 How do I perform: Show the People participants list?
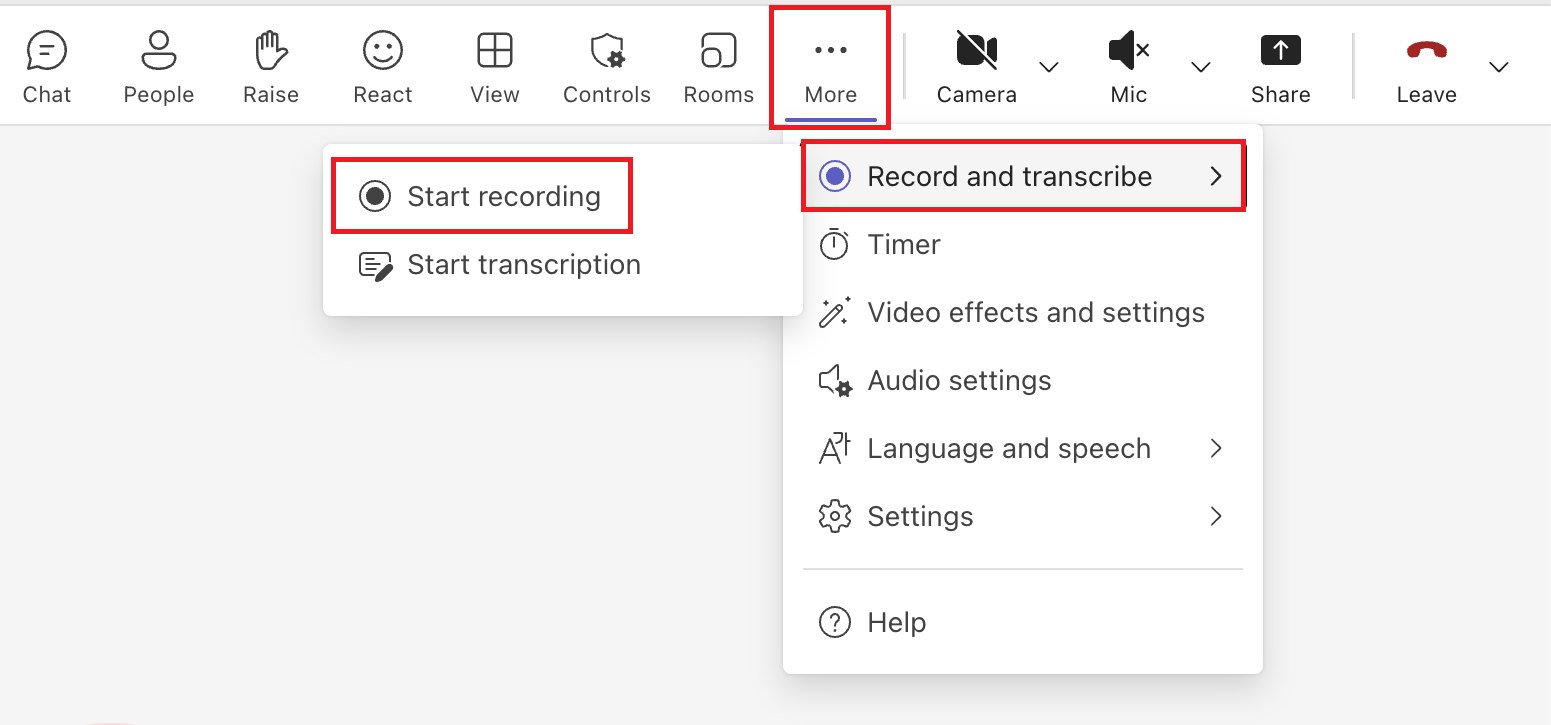click(x=158, y=67)
